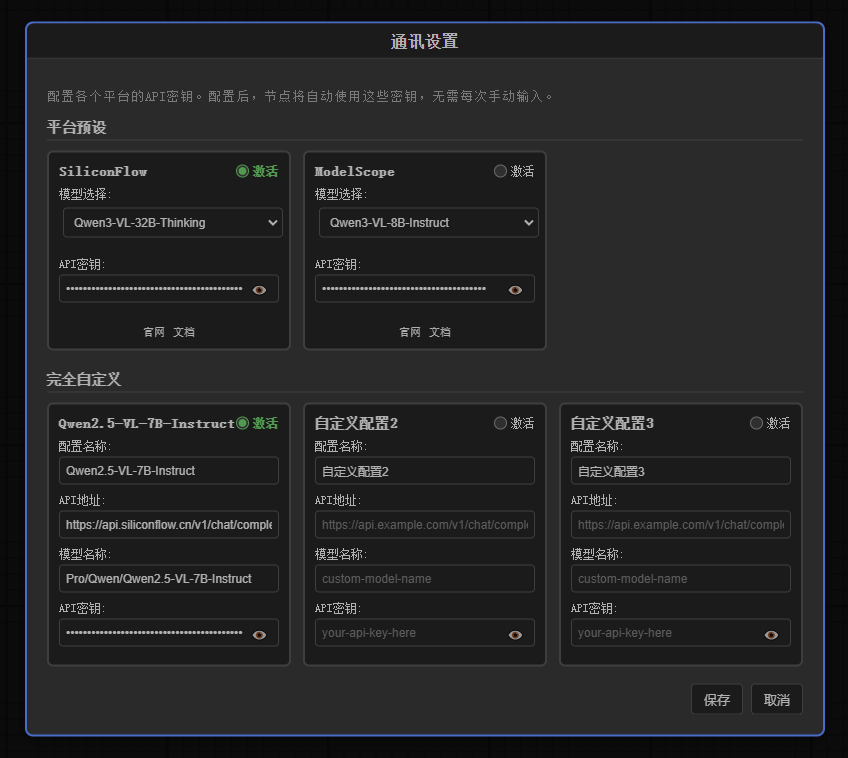
Task: Focus the SiliconFlow API密钥 field
Action: (169, 289)
